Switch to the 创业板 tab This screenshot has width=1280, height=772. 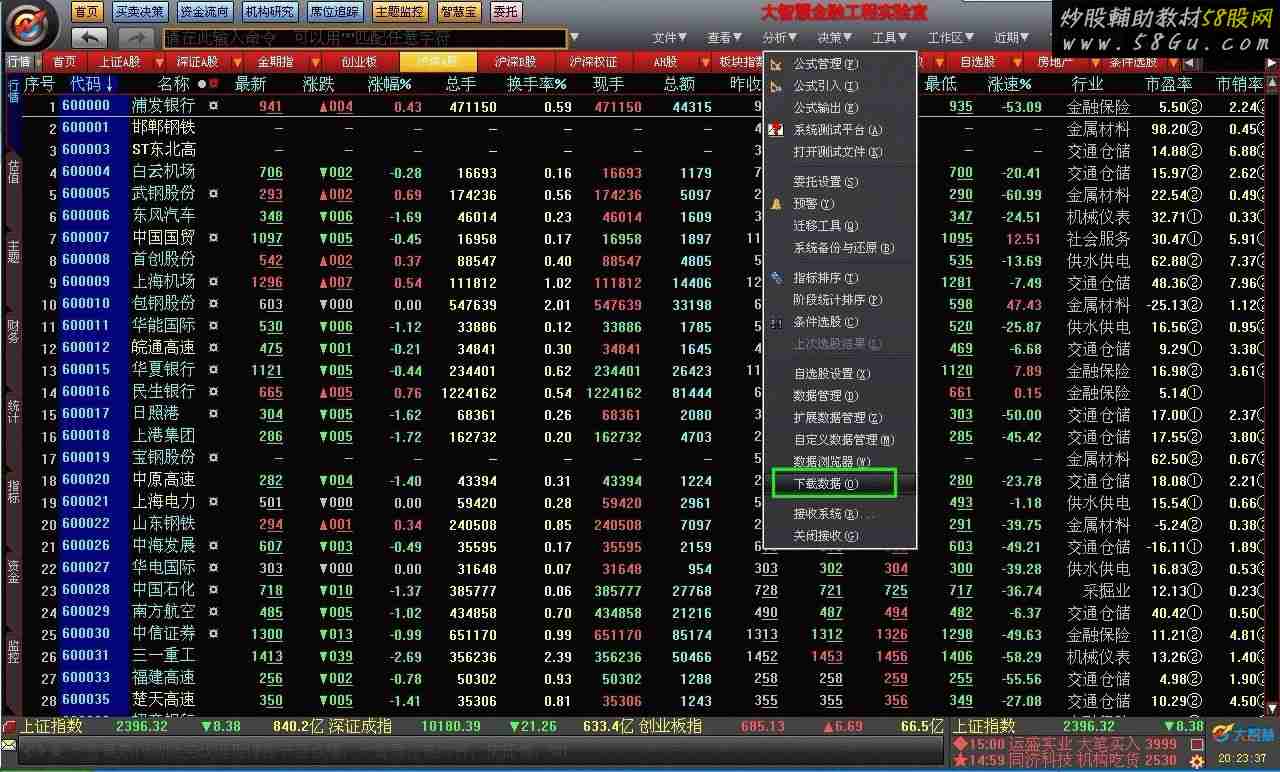[358, 62]
